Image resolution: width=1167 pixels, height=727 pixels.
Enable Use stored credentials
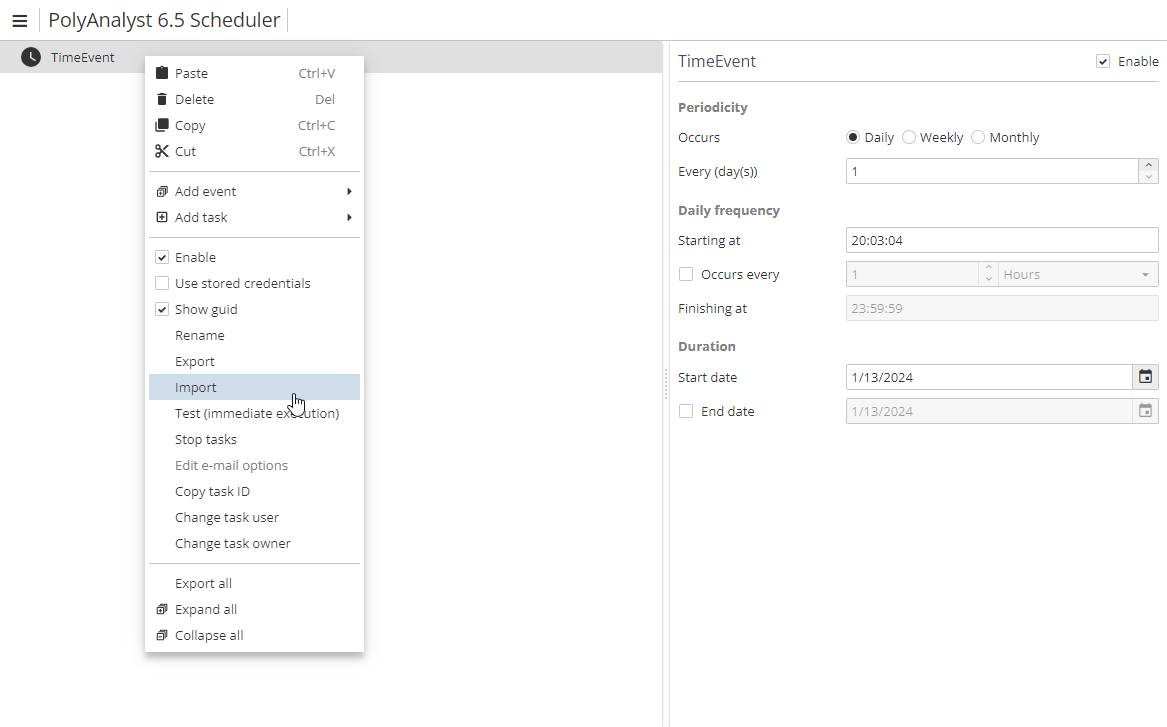(x=162, y=283)
